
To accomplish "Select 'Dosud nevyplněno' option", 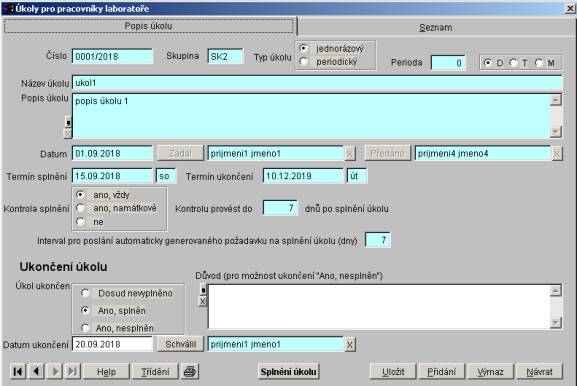I will point(85,293).
